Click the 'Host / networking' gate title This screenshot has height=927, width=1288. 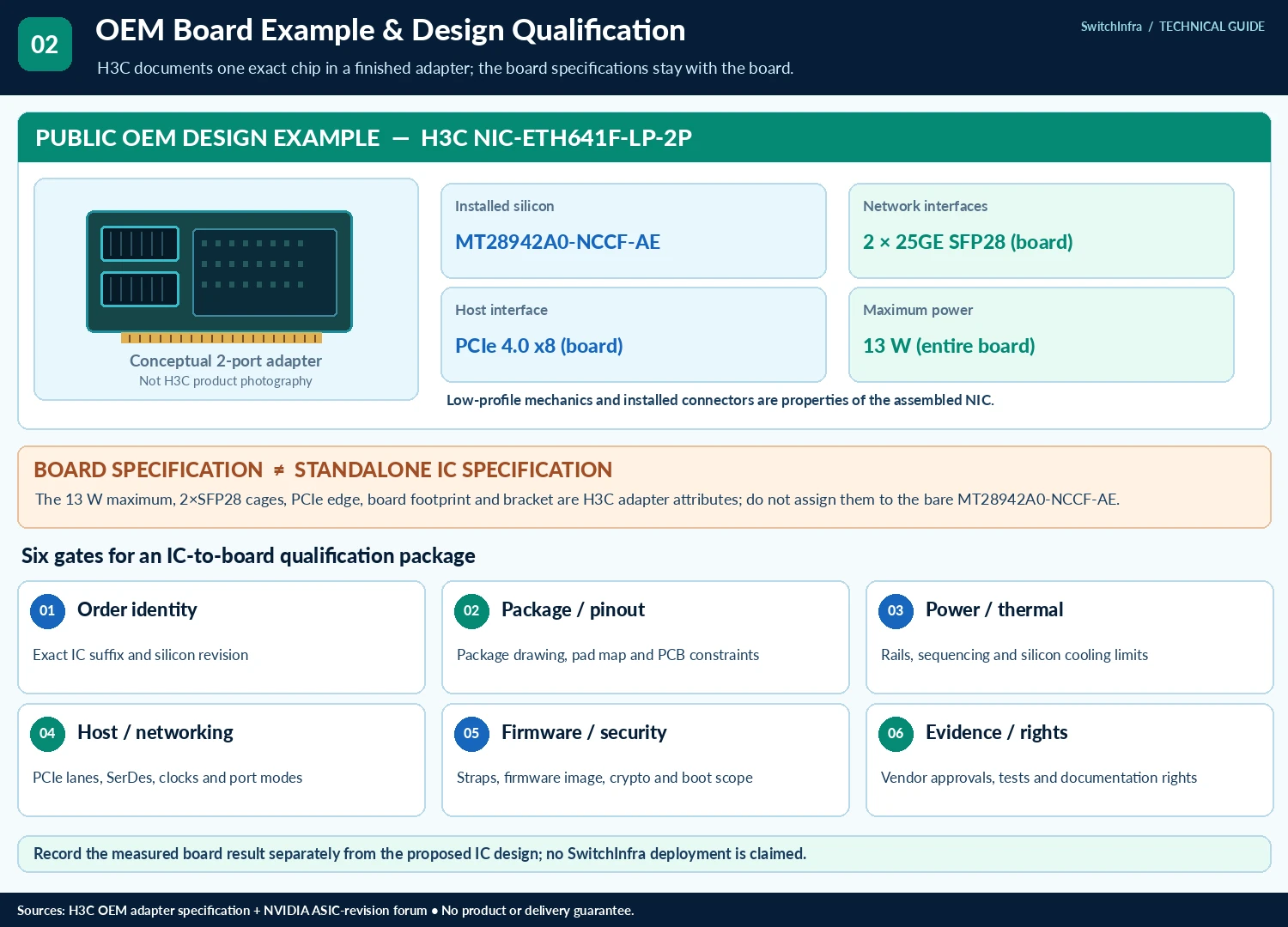[155, 733]
